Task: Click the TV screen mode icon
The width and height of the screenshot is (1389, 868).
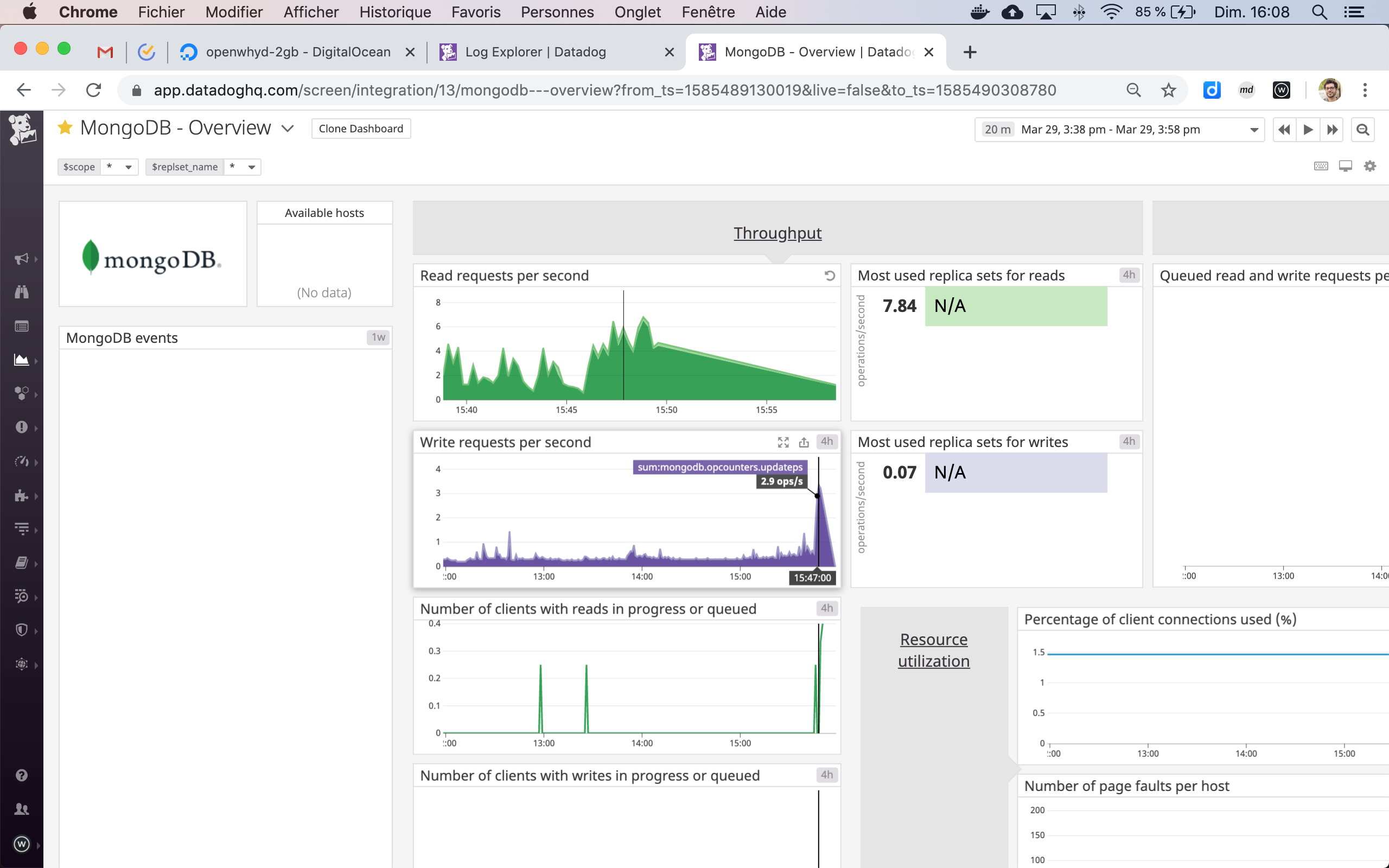Action: pyautogui.click(x=1346, y=166)
